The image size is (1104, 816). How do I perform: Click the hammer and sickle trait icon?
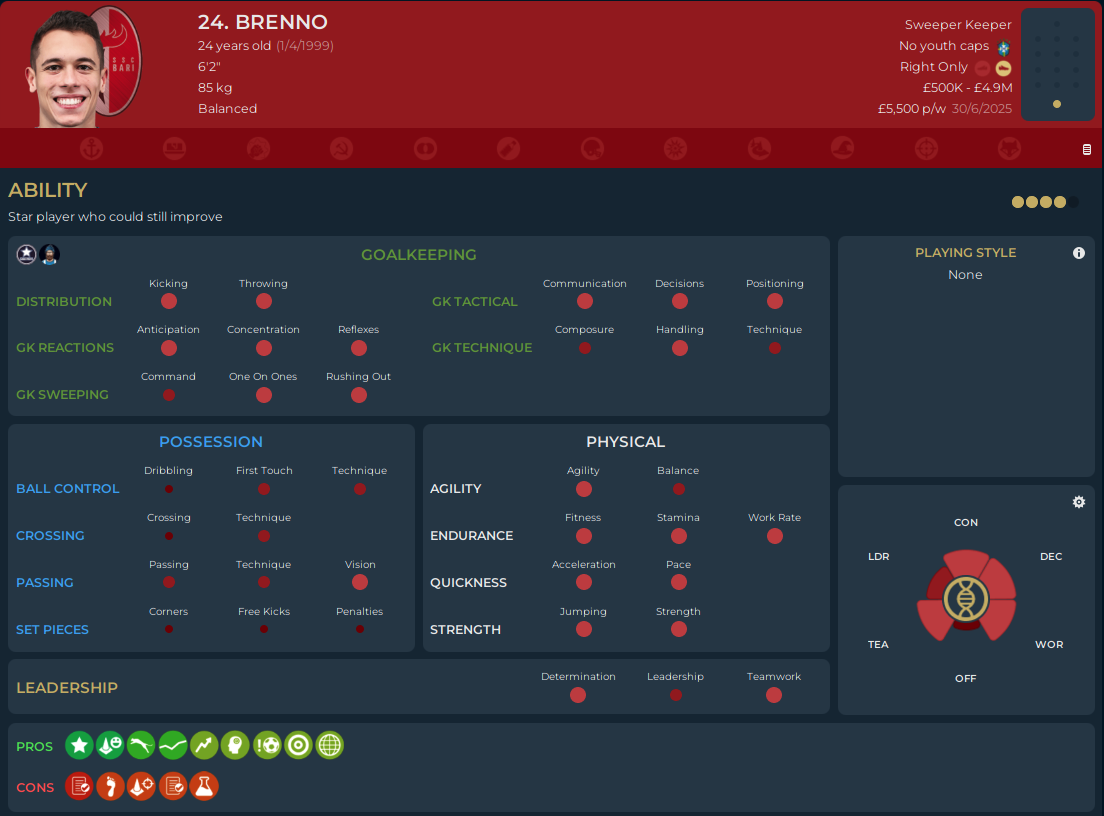click(x=341, y=149)
